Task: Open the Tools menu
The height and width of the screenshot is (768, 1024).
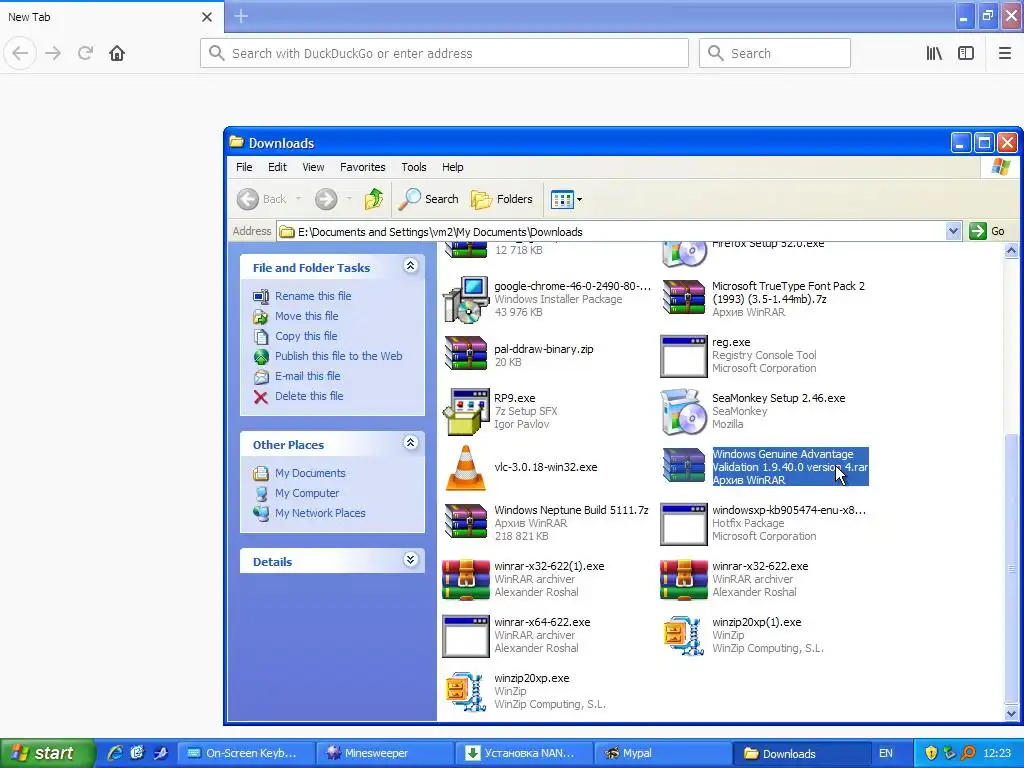Action: tap(413, 167)
